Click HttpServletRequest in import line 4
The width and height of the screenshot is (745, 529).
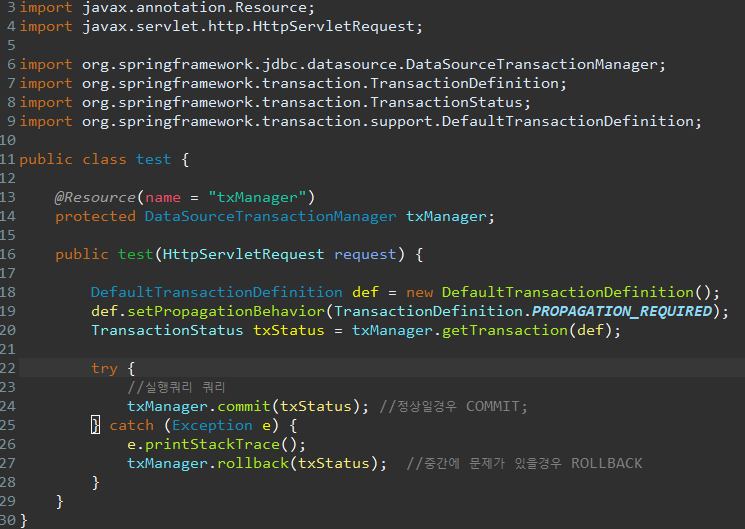tap(334, 26)
